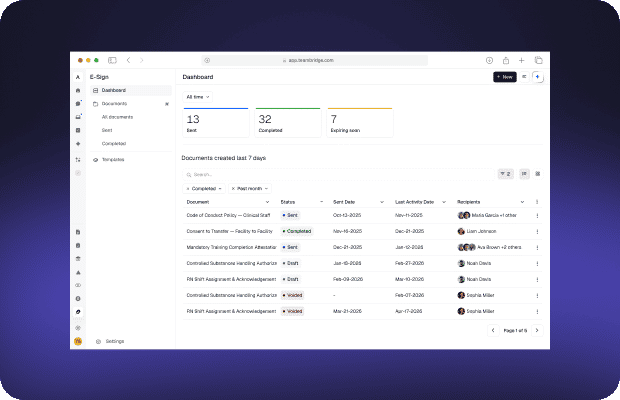Click the browser address bar
This screenshot has width=620, height=400.
coord(315,60)
